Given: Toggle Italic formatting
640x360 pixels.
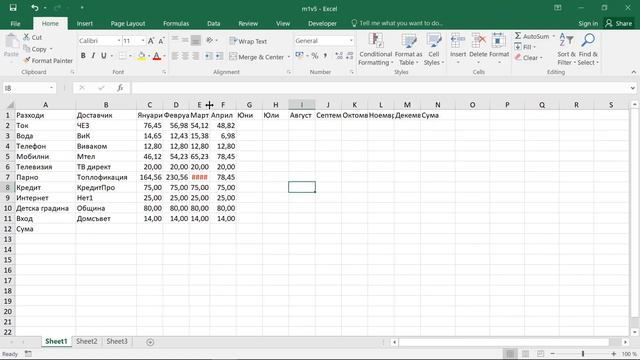Looking at the screenshot, I should 93,56.
